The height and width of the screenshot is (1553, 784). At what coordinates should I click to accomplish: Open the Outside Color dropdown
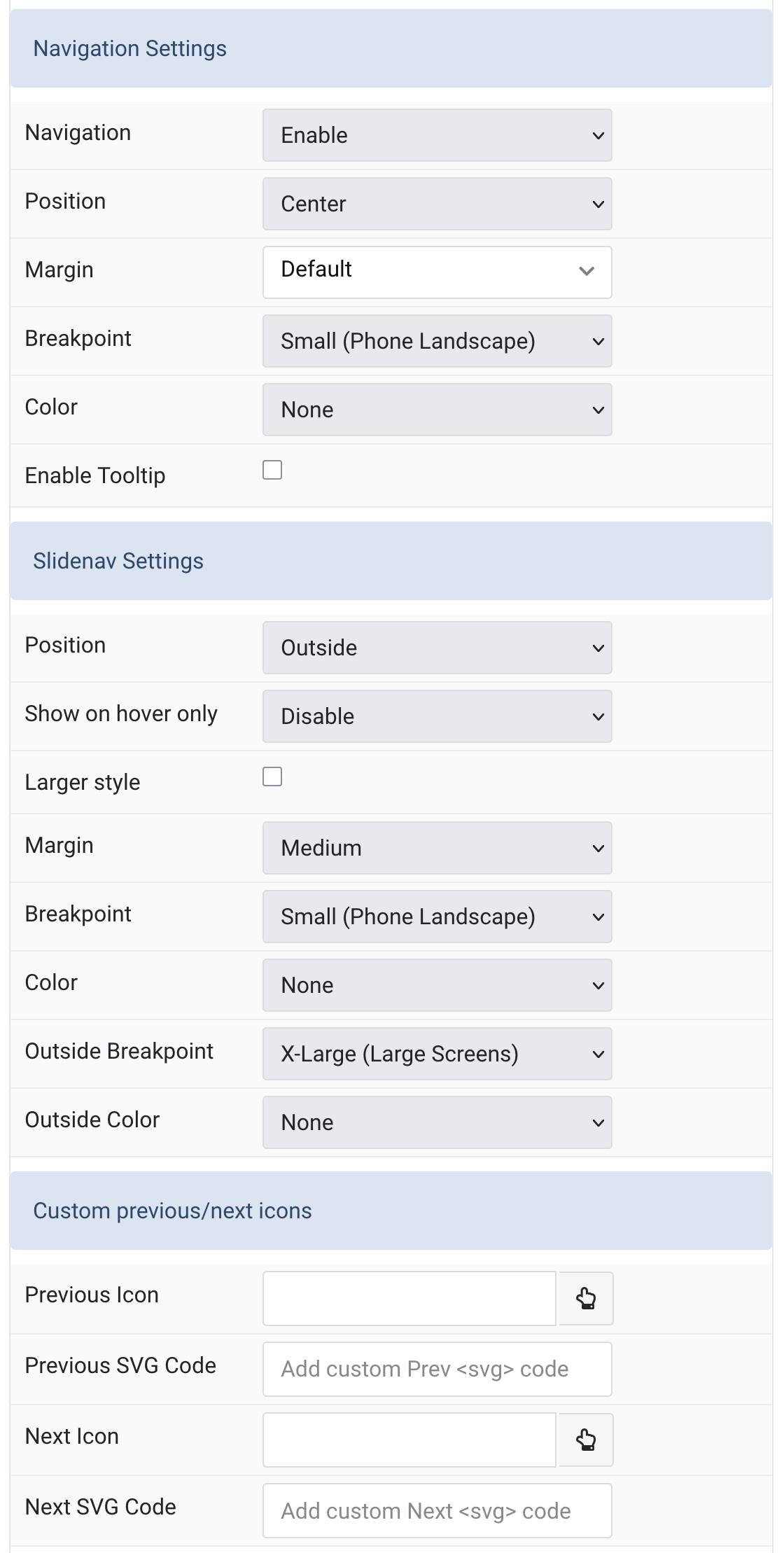point(437,1122)
